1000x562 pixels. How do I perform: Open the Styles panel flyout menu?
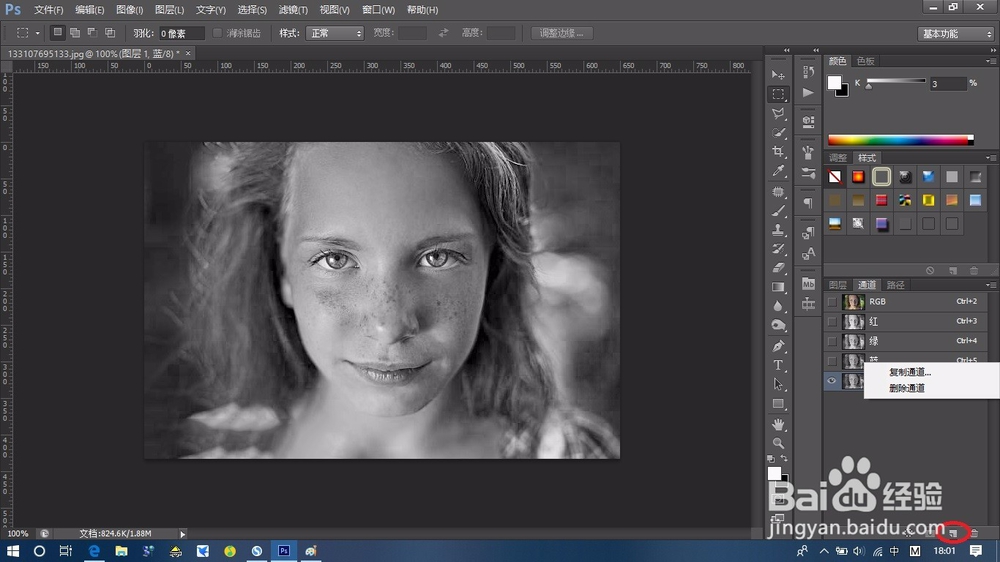coord(990,158)
